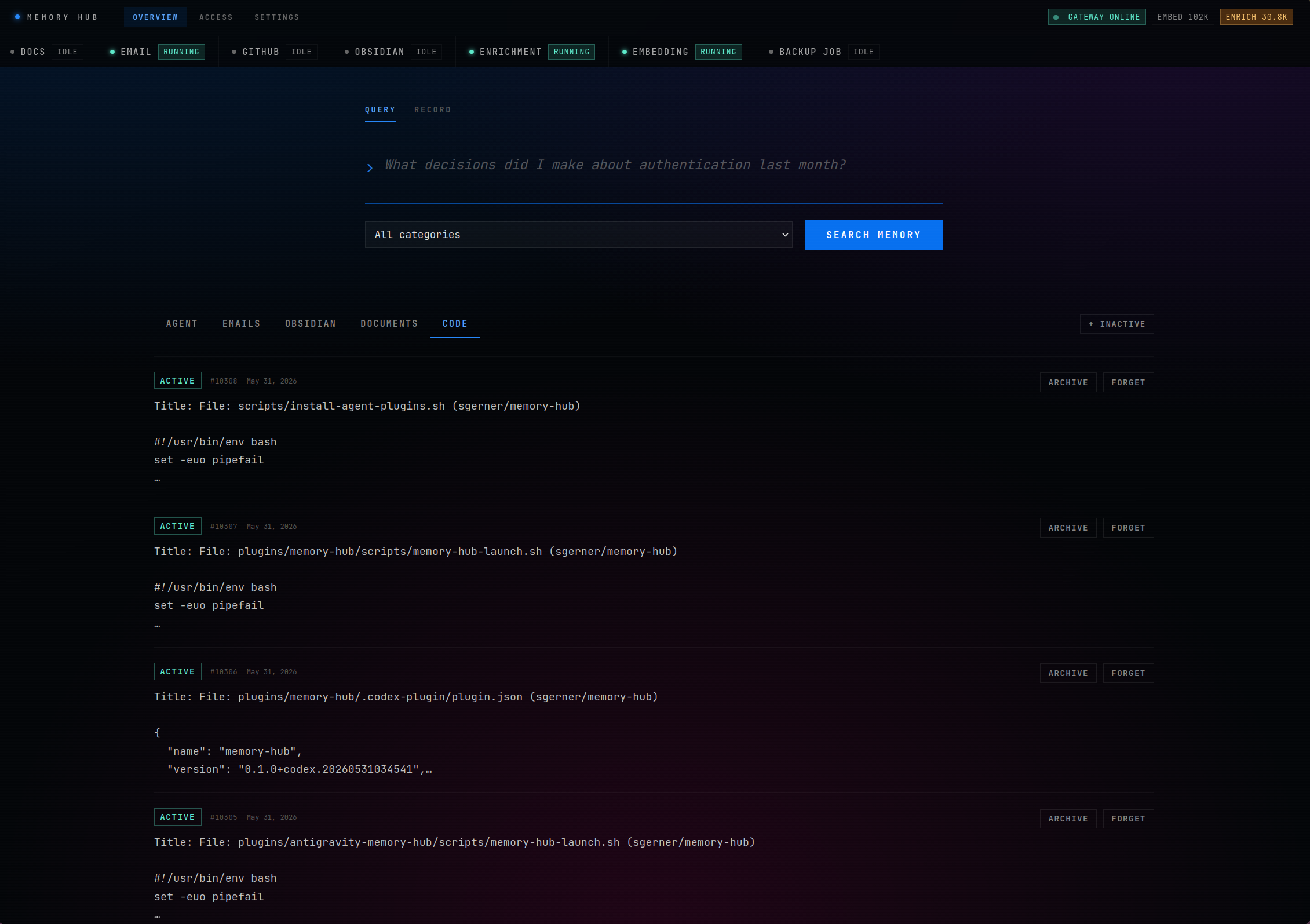Viewport: 1310px width, 924px height.
Task: Click the Enrich 30.8K badge
Action: [x=1256, y=17]
